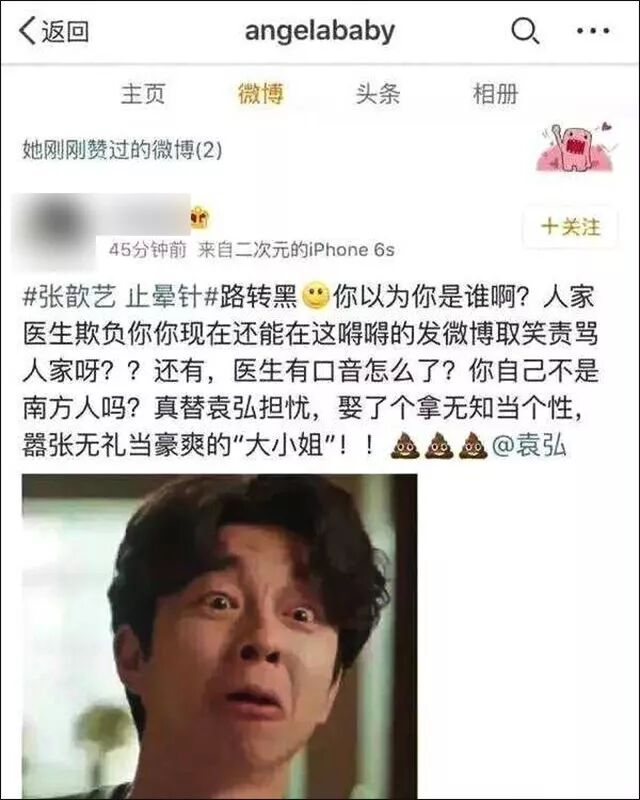This screenshot has height=800, width=640.
Task: Open the attached shocked face image
Action: tap(219, 636)
